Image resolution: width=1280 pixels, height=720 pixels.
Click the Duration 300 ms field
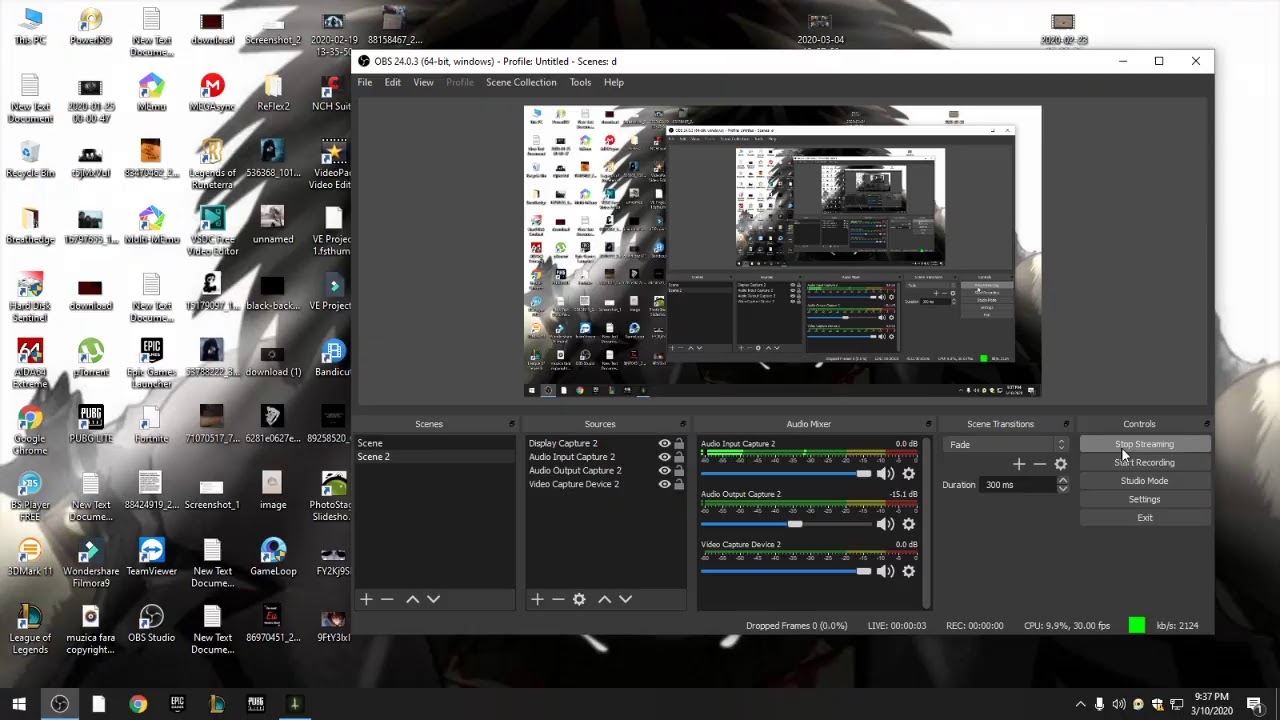point(1018,485)
